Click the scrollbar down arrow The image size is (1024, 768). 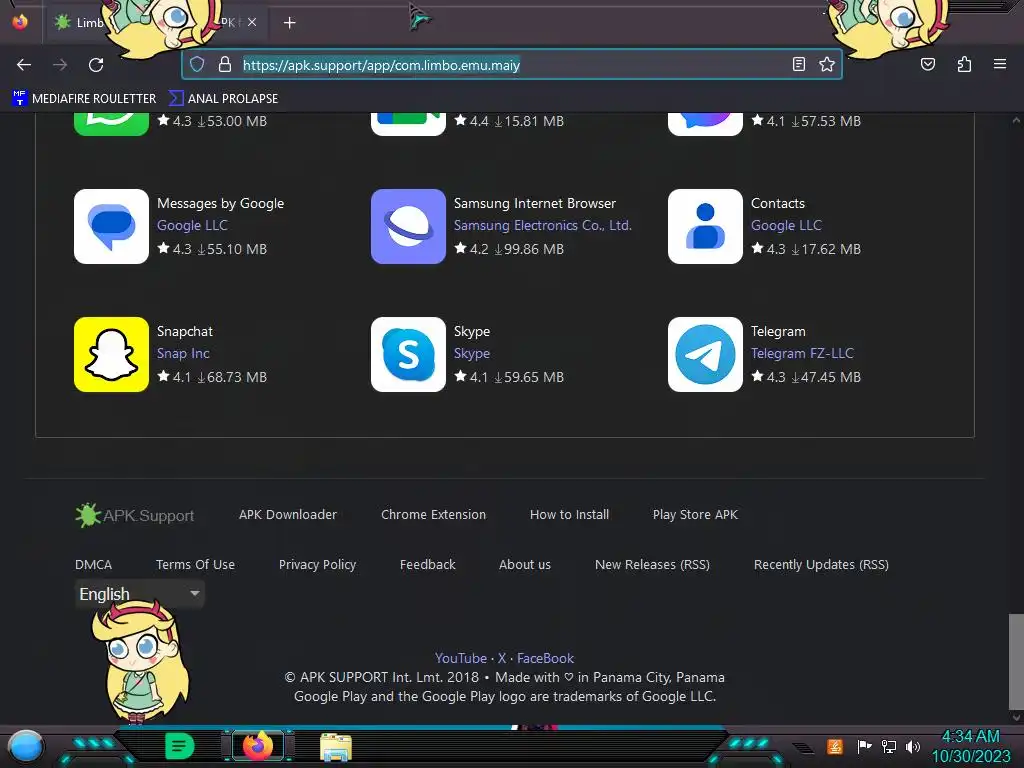(1016, 718)
